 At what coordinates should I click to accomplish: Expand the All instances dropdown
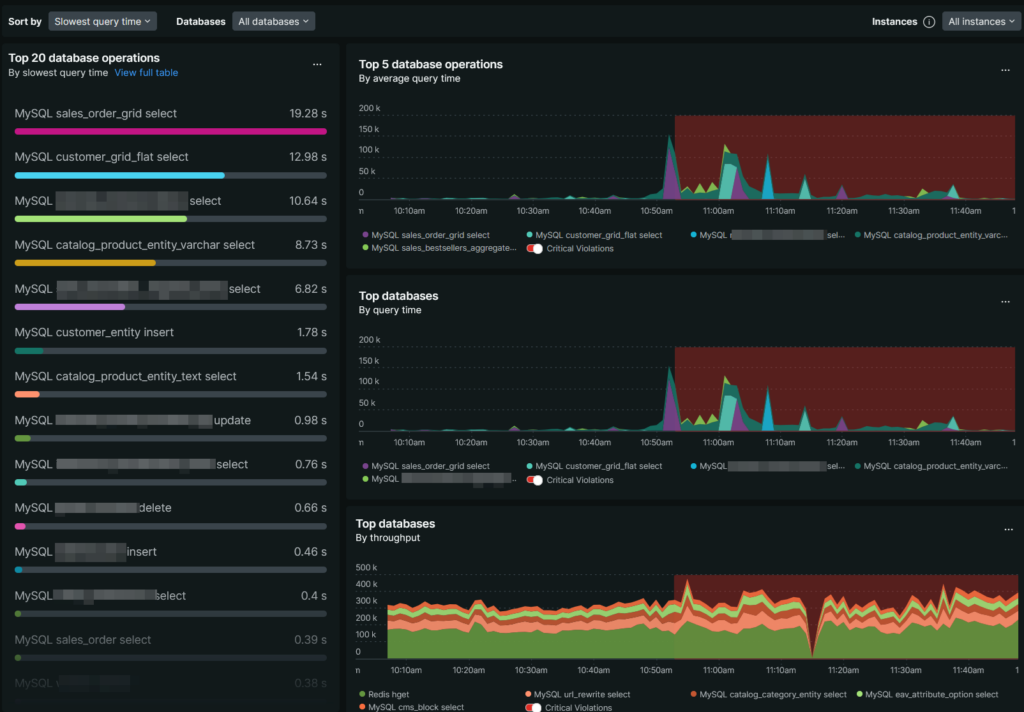point(981,21)
